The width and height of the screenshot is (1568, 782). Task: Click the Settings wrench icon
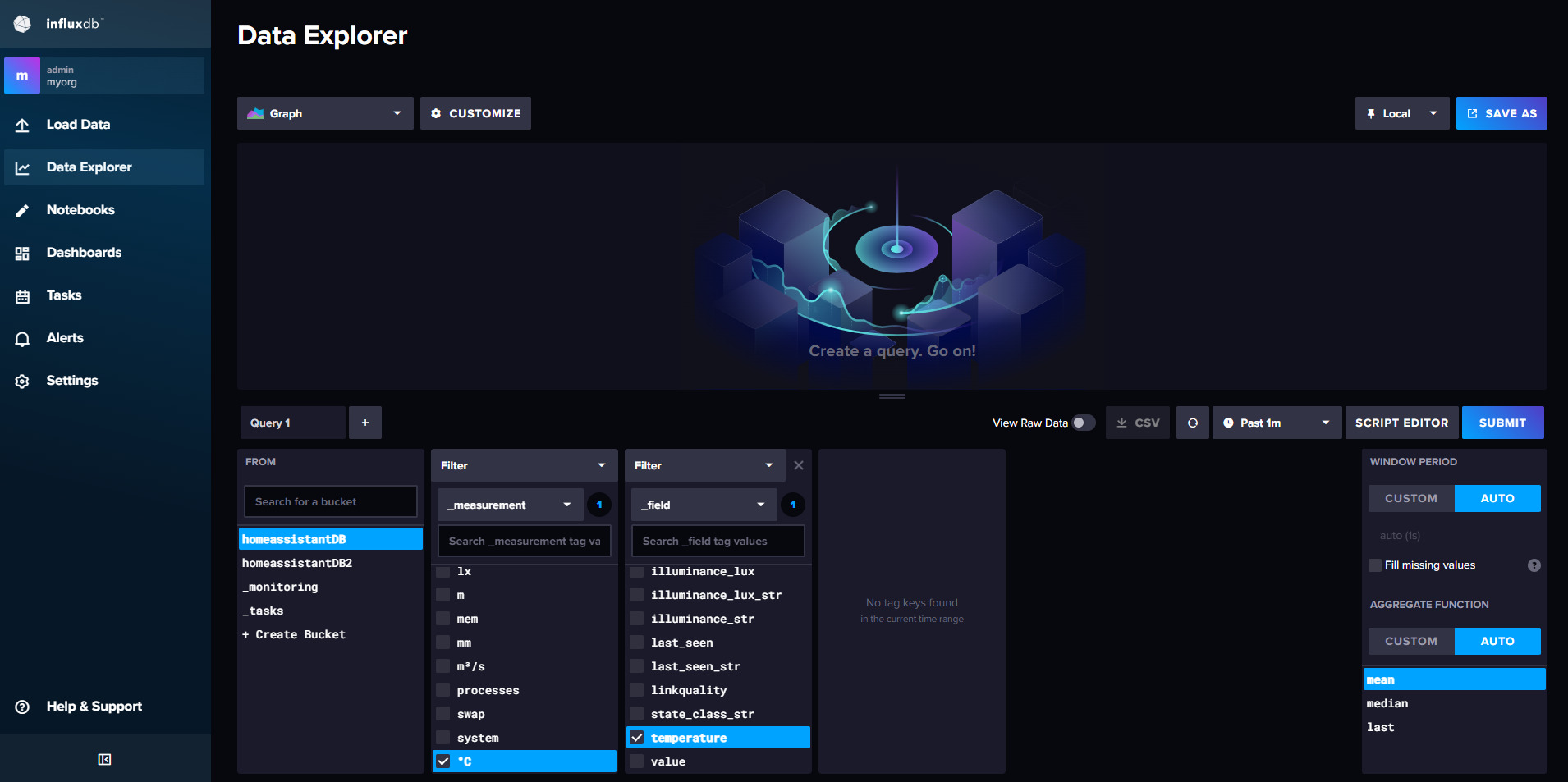[x=22, y=381]
